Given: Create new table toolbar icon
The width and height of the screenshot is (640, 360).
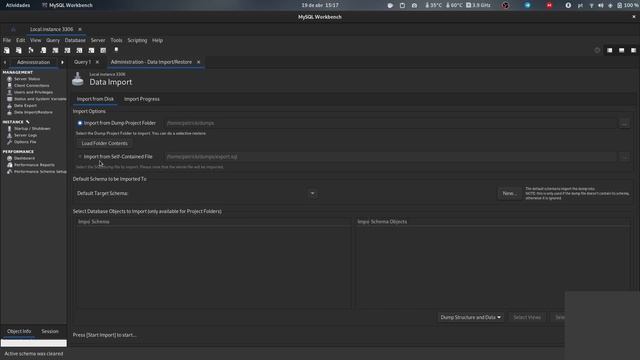Looking at the screenshot, I should [55, 50].
